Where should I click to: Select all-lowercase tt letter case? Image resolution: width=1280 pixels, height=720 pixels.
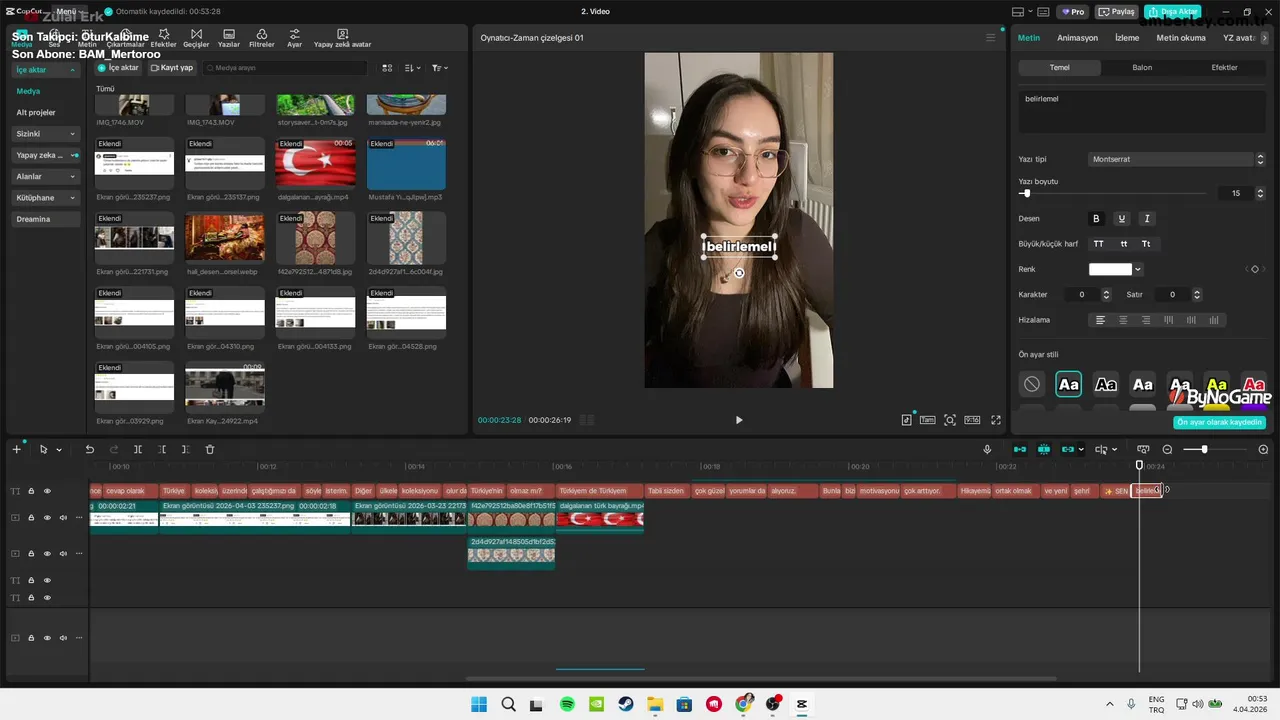[x=1124, y=244]
